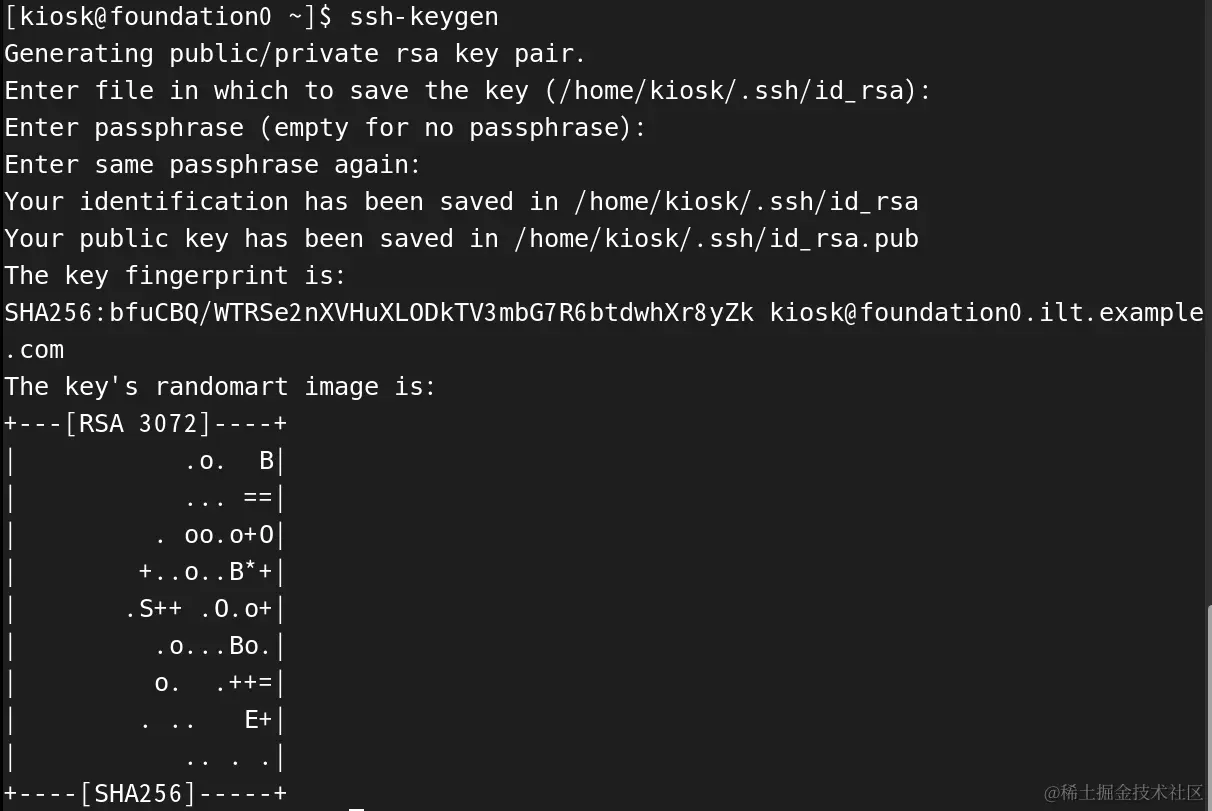Click the ssh-keygen command text
The width and height of the screenshot is (1212, 811).
click(x=423, y=17)
